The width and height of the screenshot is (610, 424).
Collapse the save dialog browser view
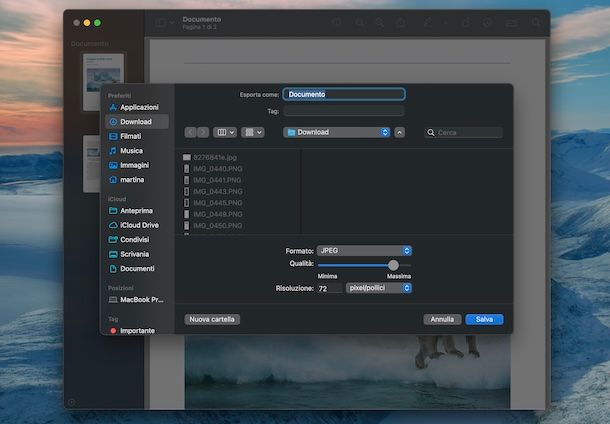pyautogui.click(x=400, y=132)
